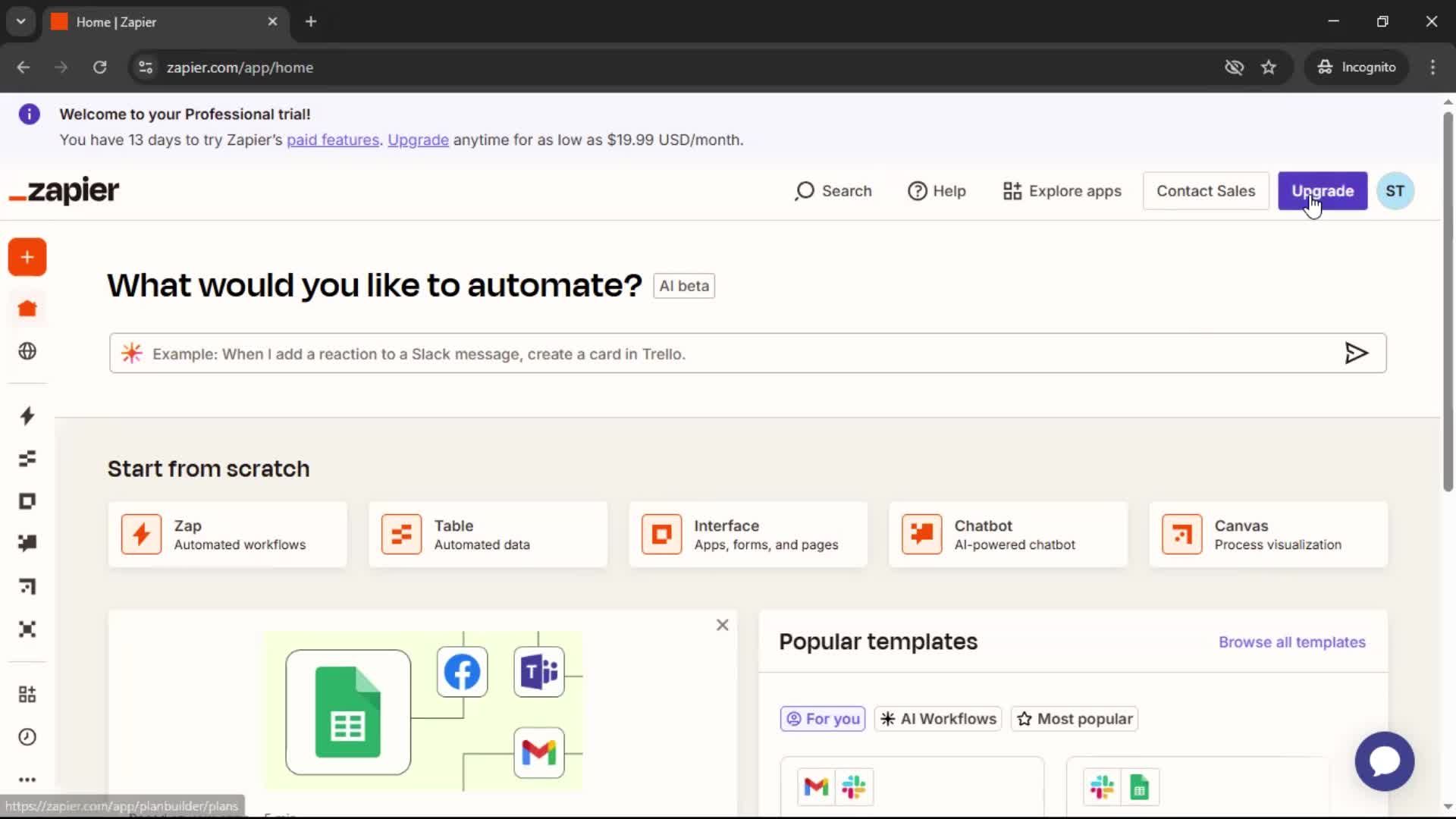Screen dimensions: 1456x819
Task: Open Help in the top navigation
Action: point(937,191)
